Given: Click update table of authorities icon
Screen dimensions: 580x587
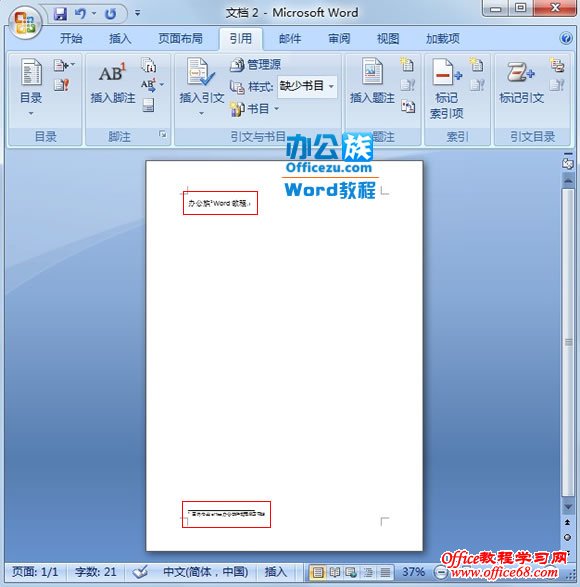Looking at the screenshot, I should (557, 85).
